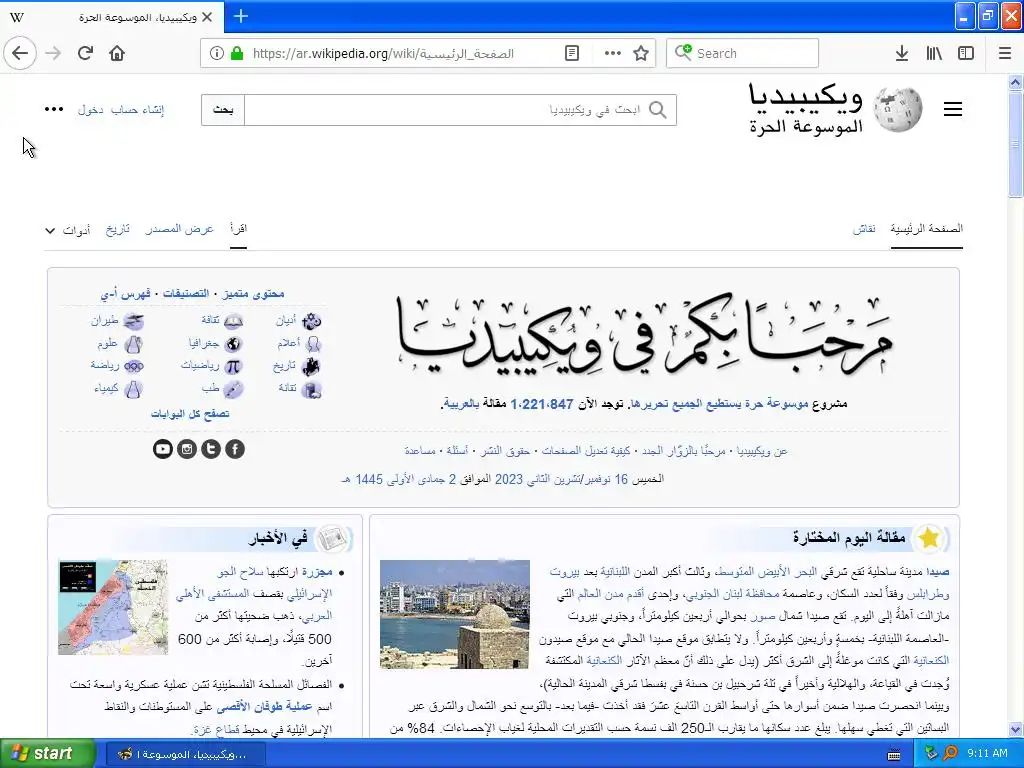Click the Firefox Search box
This screenshot has width=1024, height=768.
[743, 53]
